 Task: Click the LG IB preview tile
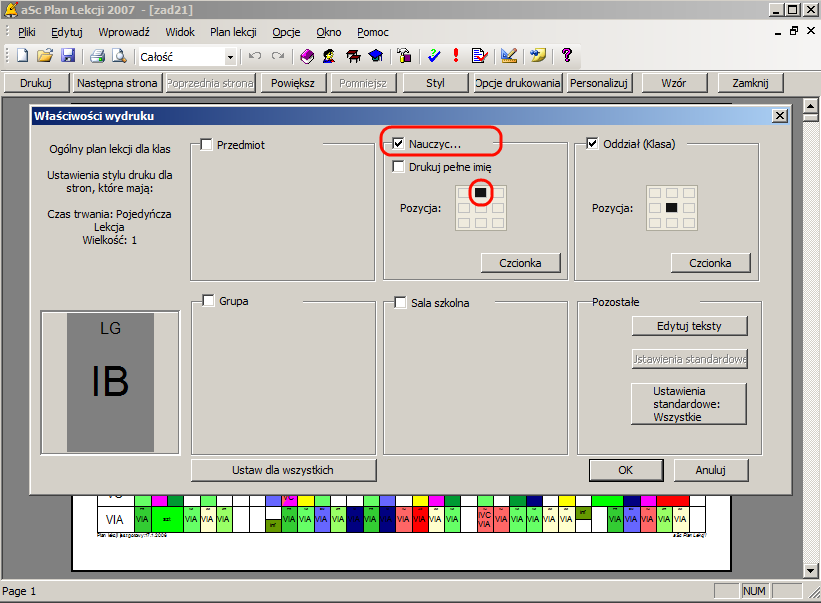click(x=110, y=382)
